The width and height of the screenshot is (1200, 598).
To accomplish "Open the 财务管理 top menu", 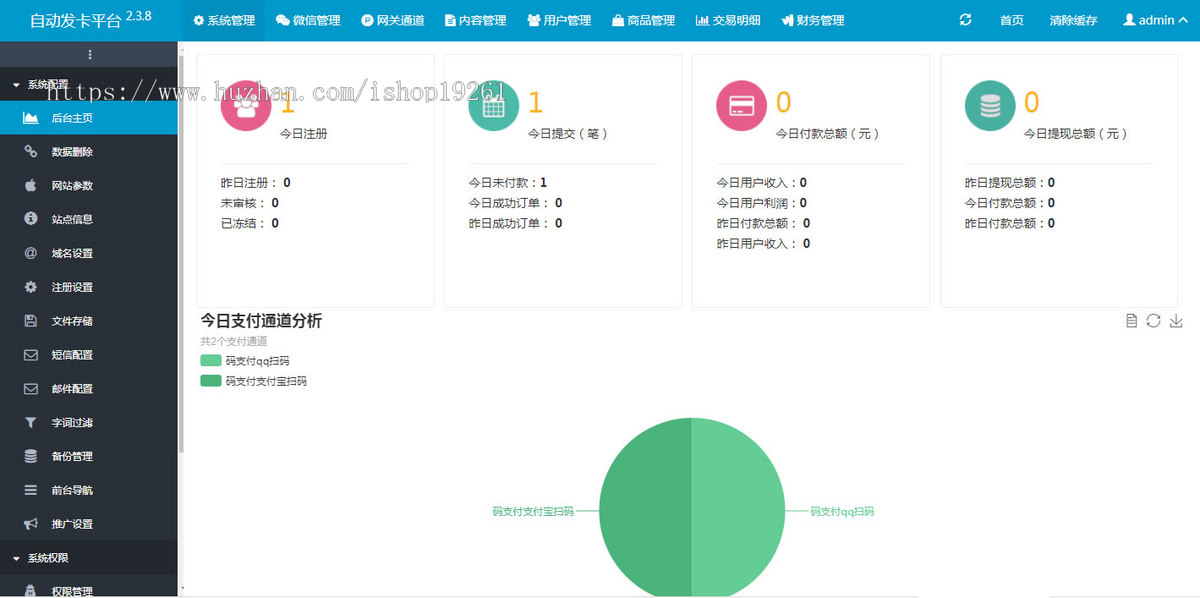I will pyautogui.click(x=812, y=20).
